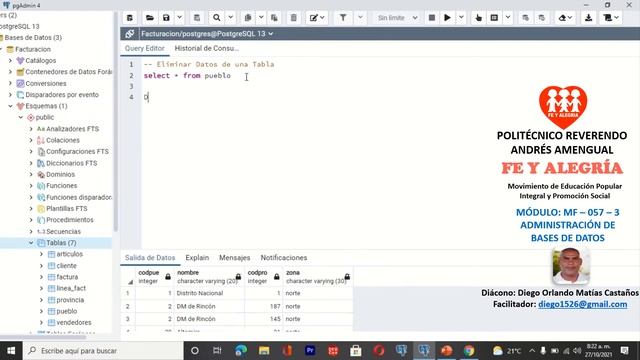Expand the Funciones tree node

click(31, 186)
